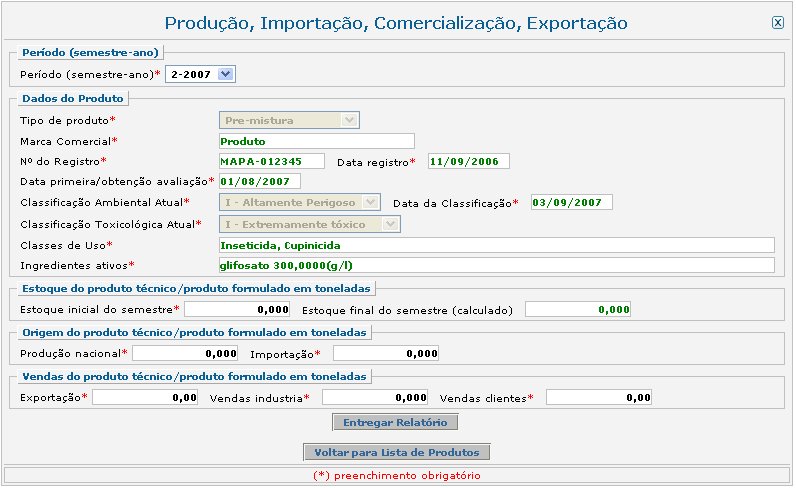
Task: Click the Entregar Relatório button
Action: coord(394,422)
